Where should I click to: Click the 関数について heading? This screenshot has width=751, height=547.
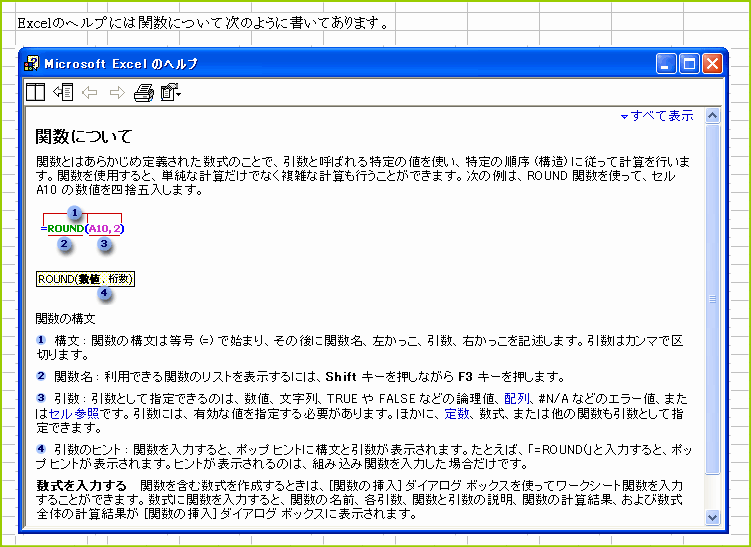coord(84,137)
